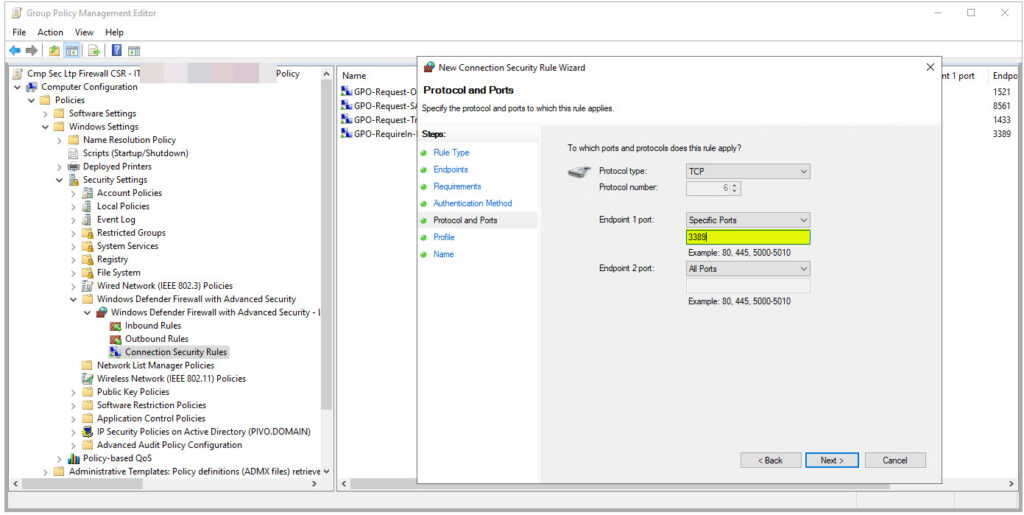Open Endpoint 1 port dropdown showing Specific Ports

pyautogui.click(x=748, y=220)
